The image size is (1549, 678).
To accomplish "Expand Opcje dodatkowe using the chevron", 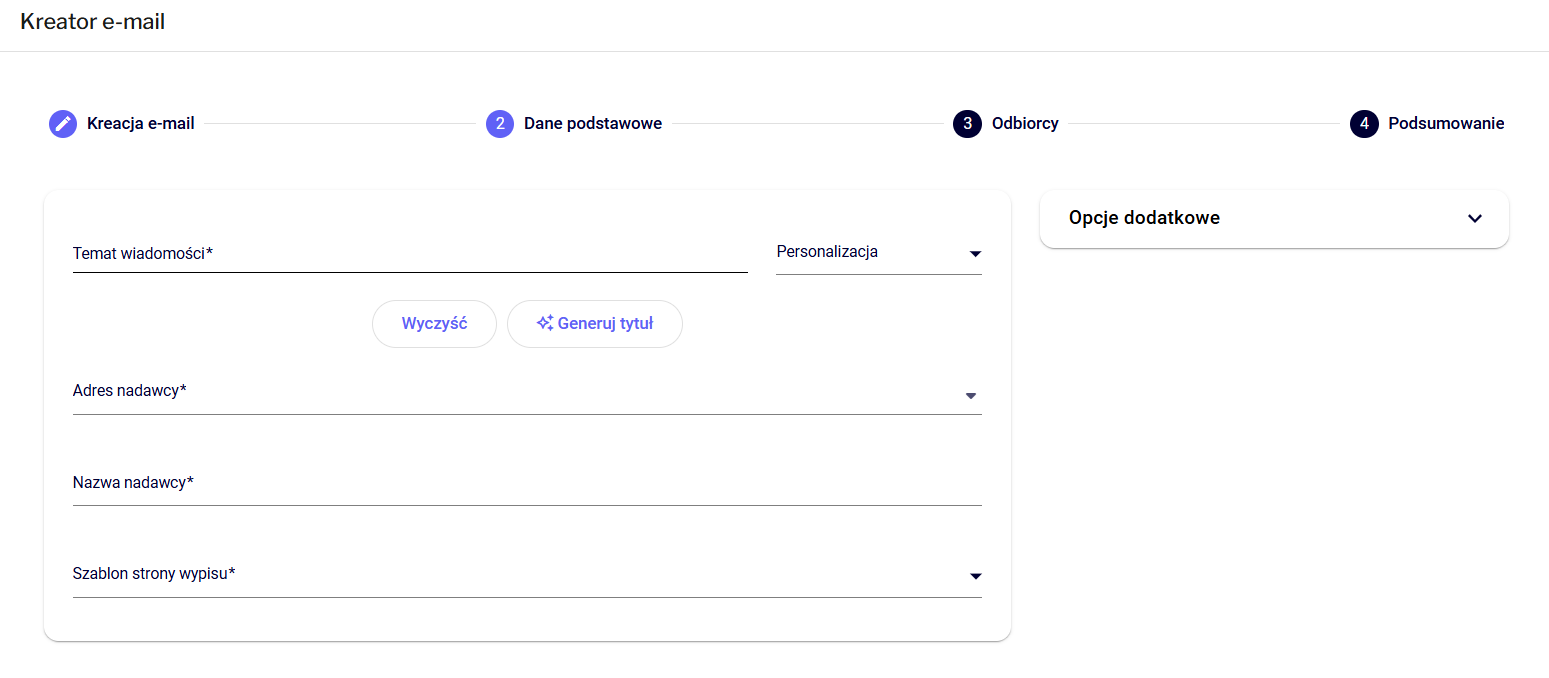I will [x=1474, y=218].
